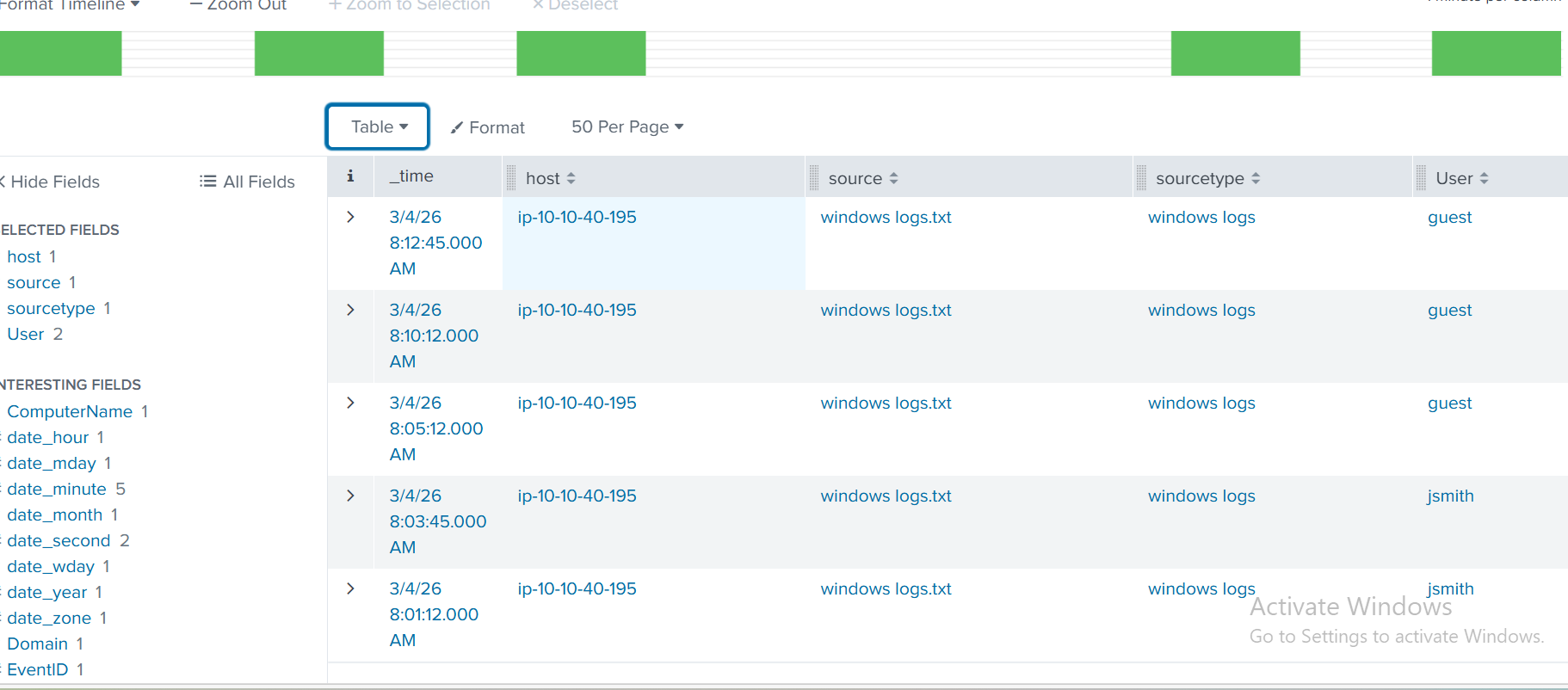Click the Format button

pos(488,127)
